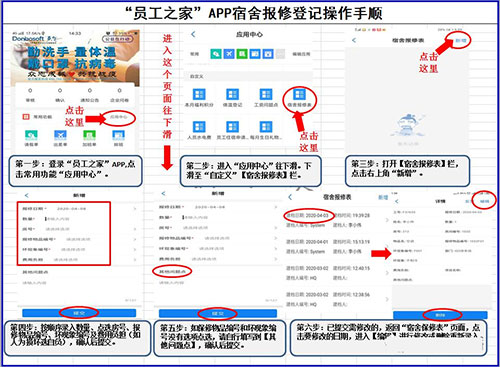Go back from the empty 宿舍报修表 page
500x367 pixels.
click(x=354, y=40)
